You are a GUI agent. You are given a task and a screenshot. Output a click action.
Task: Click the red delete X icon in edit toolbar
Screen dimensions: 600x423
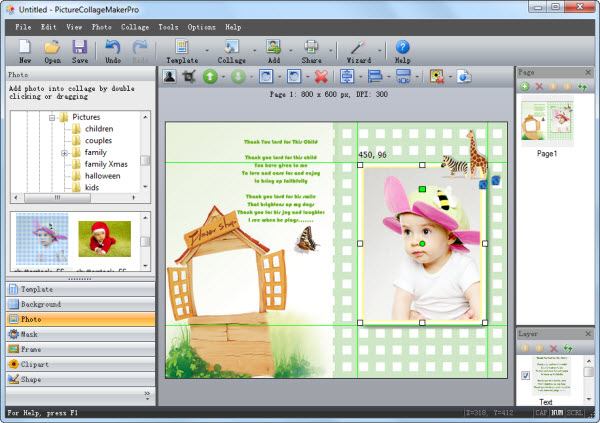click(321, 76)
